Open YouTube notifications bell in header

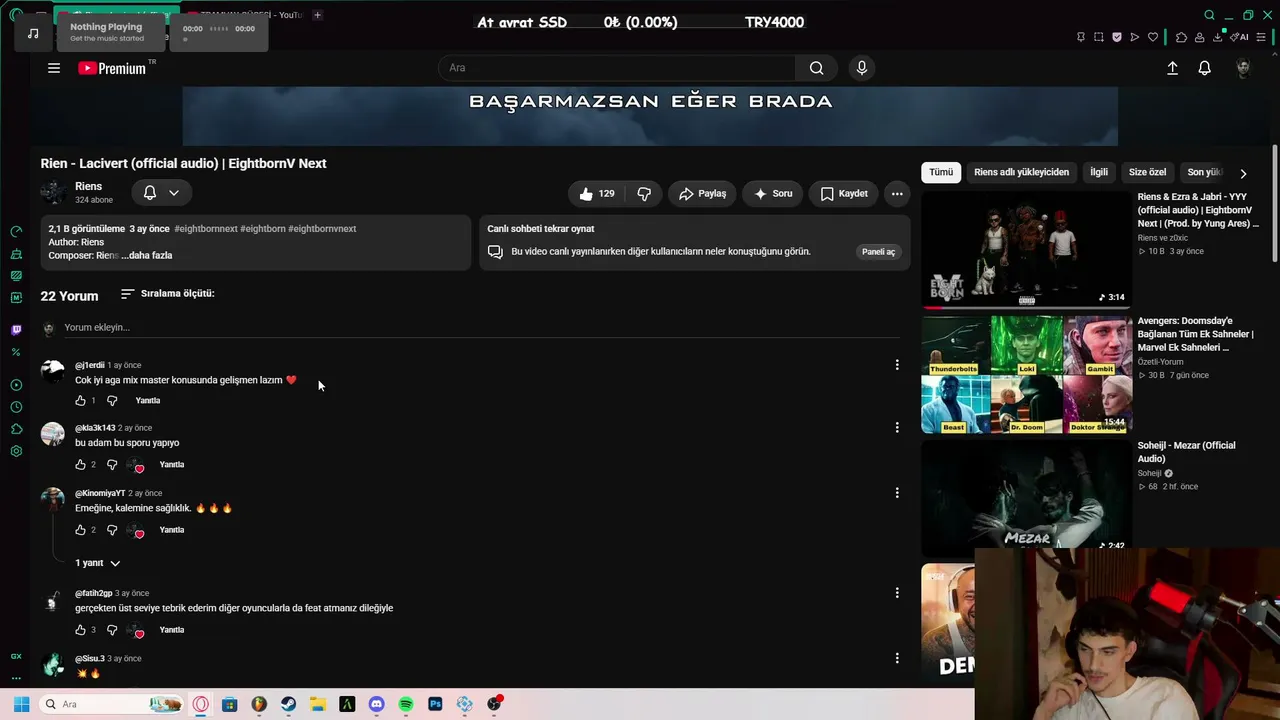[x=1205, y=68]
